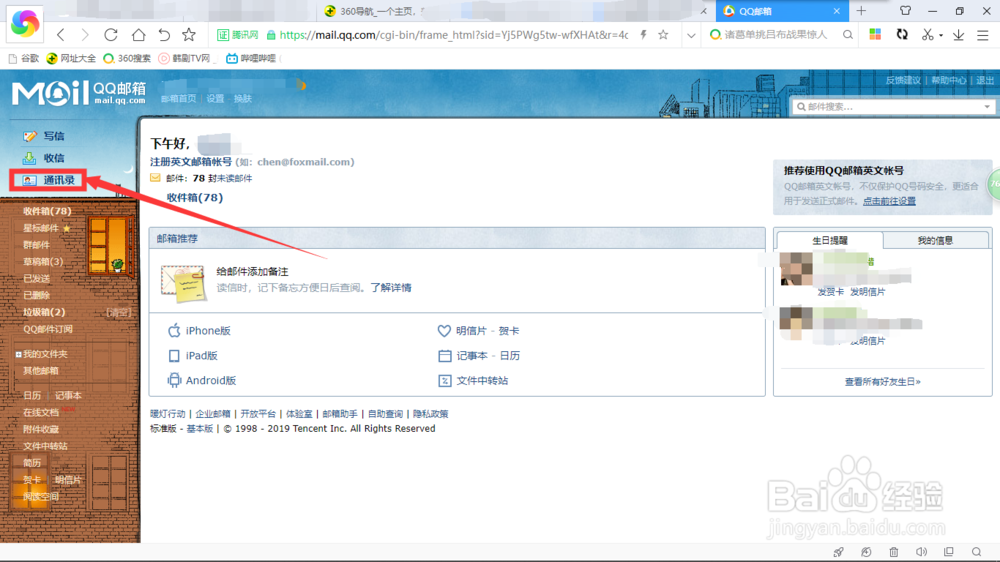Open QQ邮件订阅 subscriptions
This screenshot has height=562, width=1000.
(x=48, y=329)
